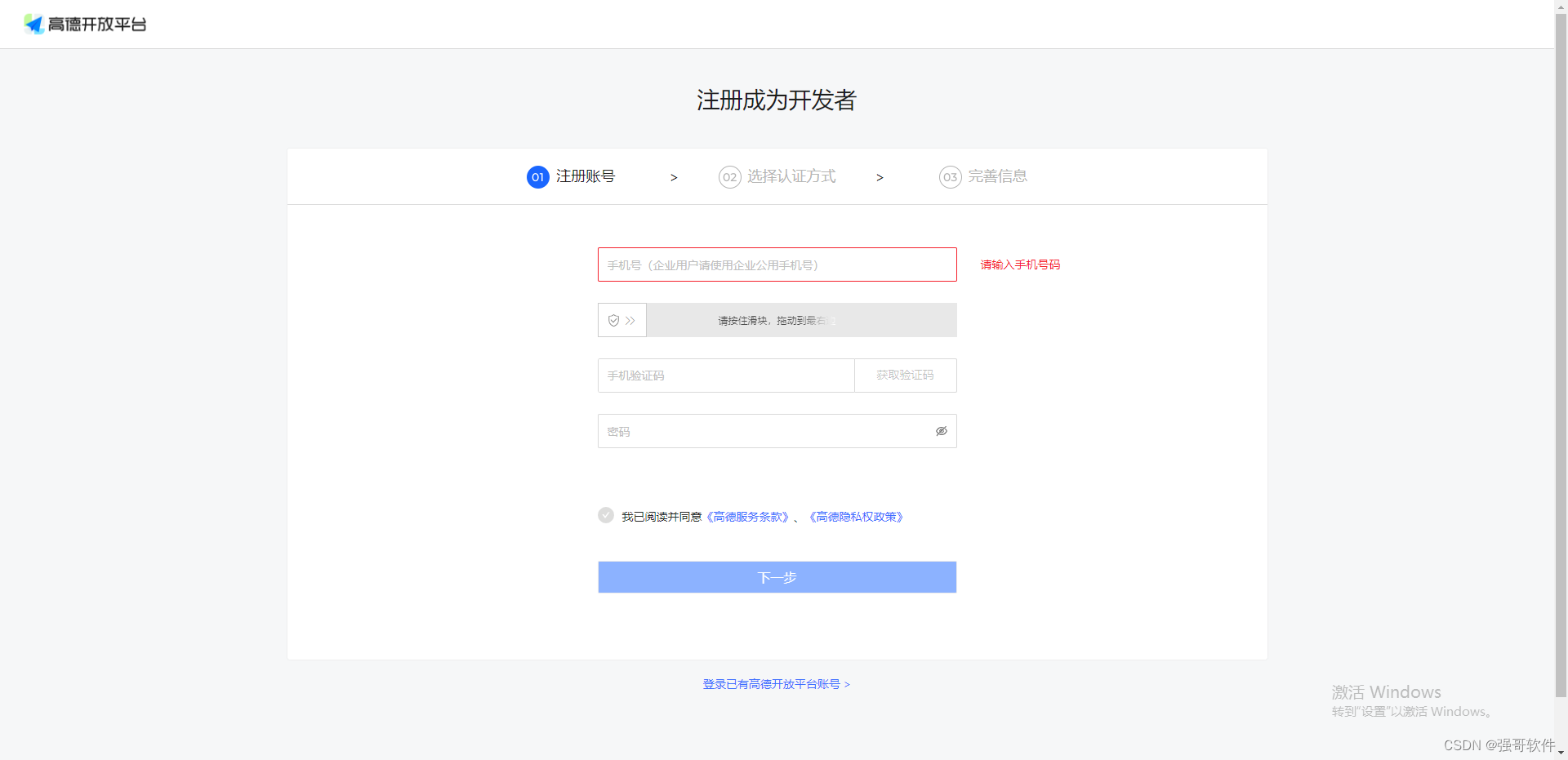The width and height of the screenshot is (1568, 760).
Task: Click the 高德开放平台 logo icon
Action: pos(33,24)
